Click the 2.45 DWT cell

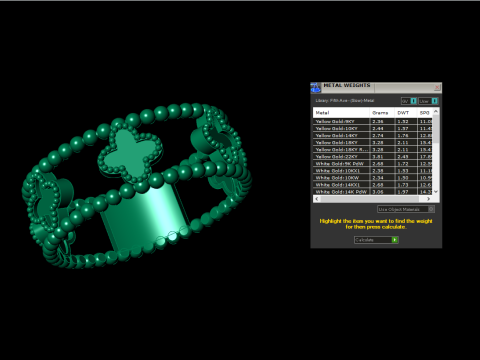pos(406,156)
